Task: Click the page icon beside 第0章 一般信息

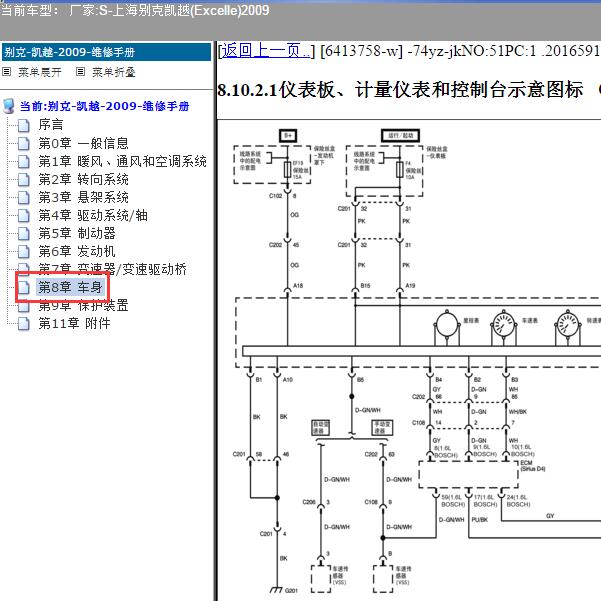Action: pos(24,143)
